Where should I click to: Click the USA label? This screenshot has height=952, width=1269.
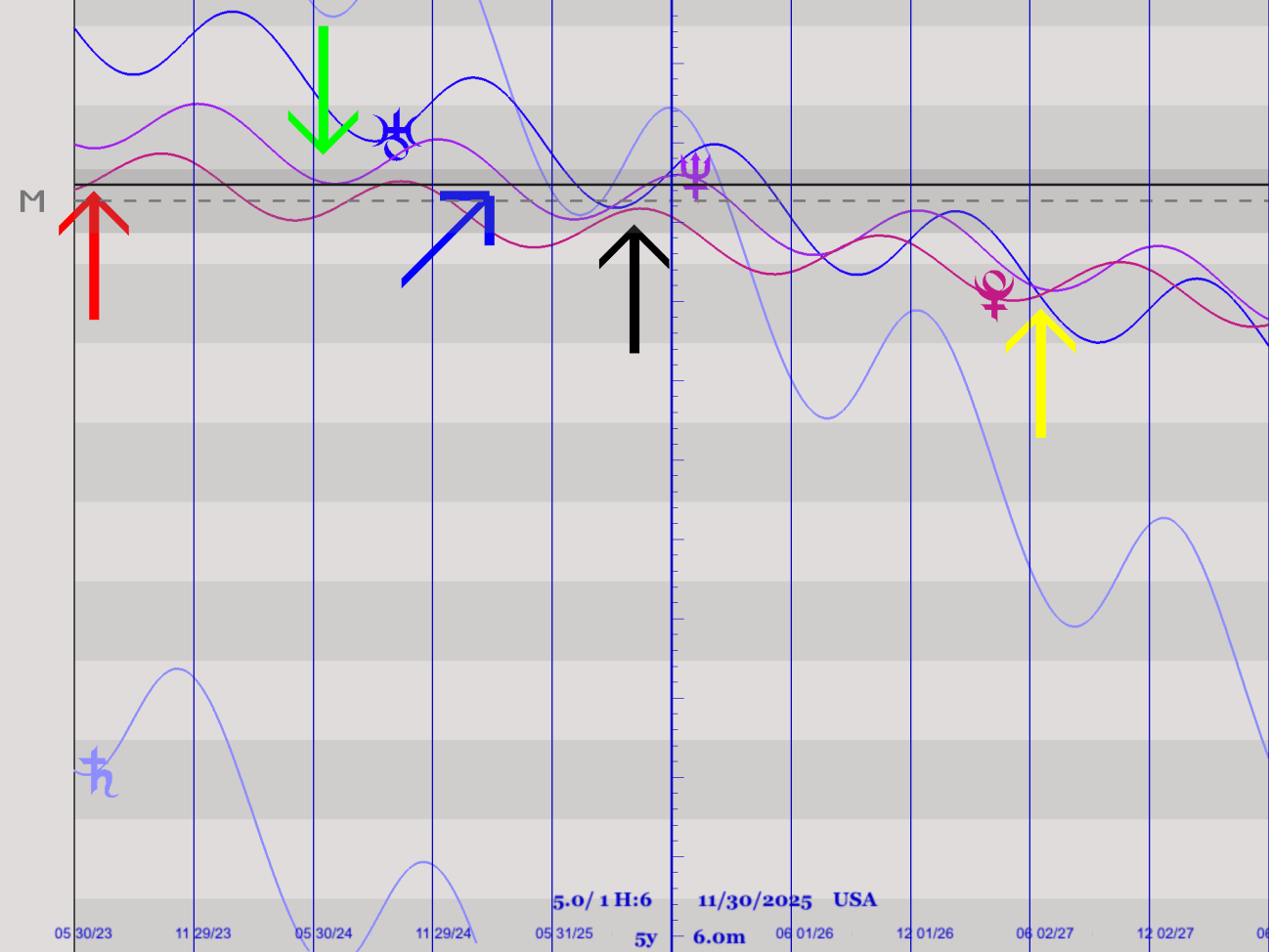coord(855,899)
